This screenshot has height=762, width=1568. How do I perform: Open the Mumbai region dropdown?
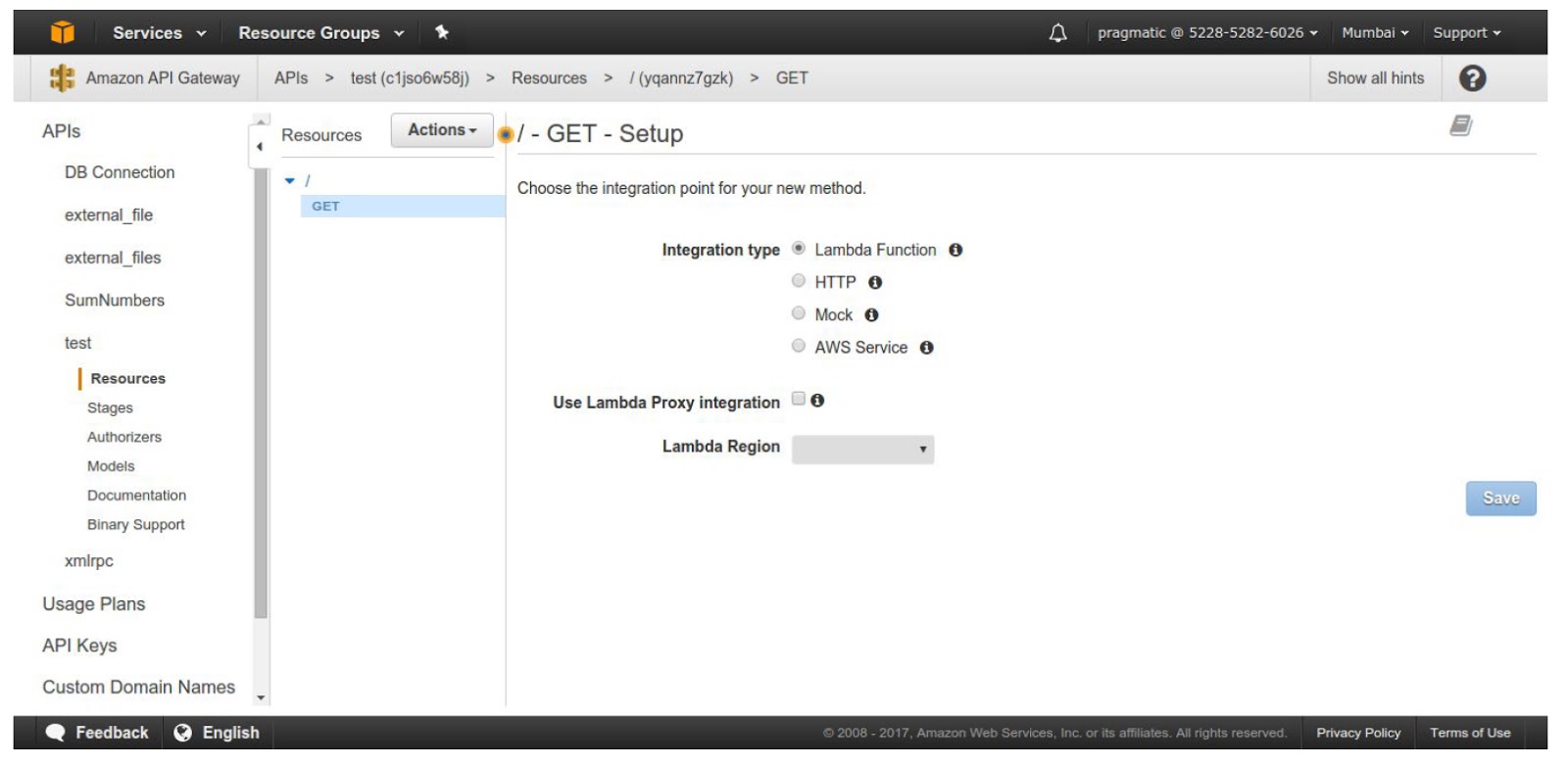(1375, 32)
